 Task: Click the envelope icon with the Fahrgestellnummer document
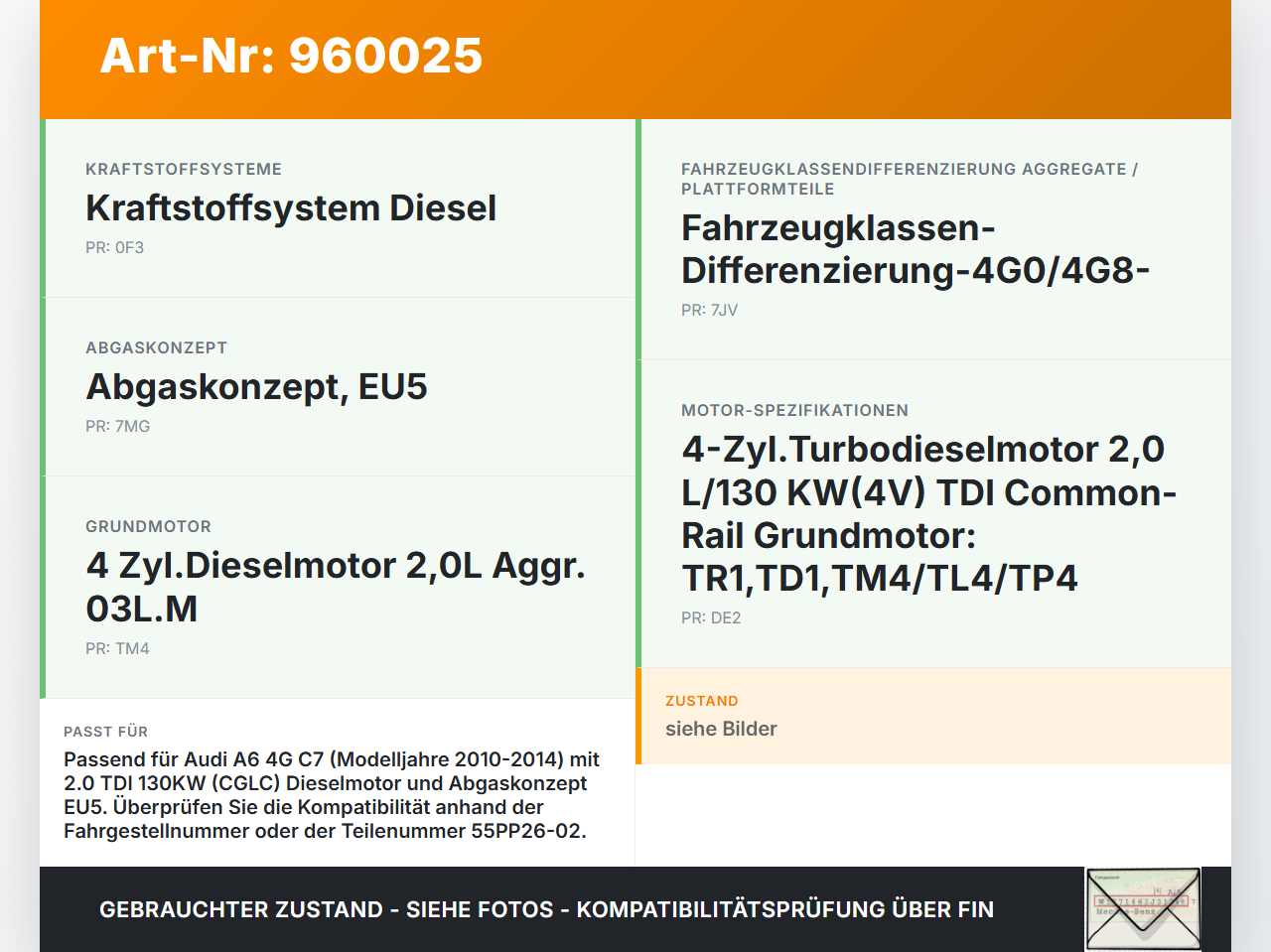pyautogui.click(x=1142, y=908)
